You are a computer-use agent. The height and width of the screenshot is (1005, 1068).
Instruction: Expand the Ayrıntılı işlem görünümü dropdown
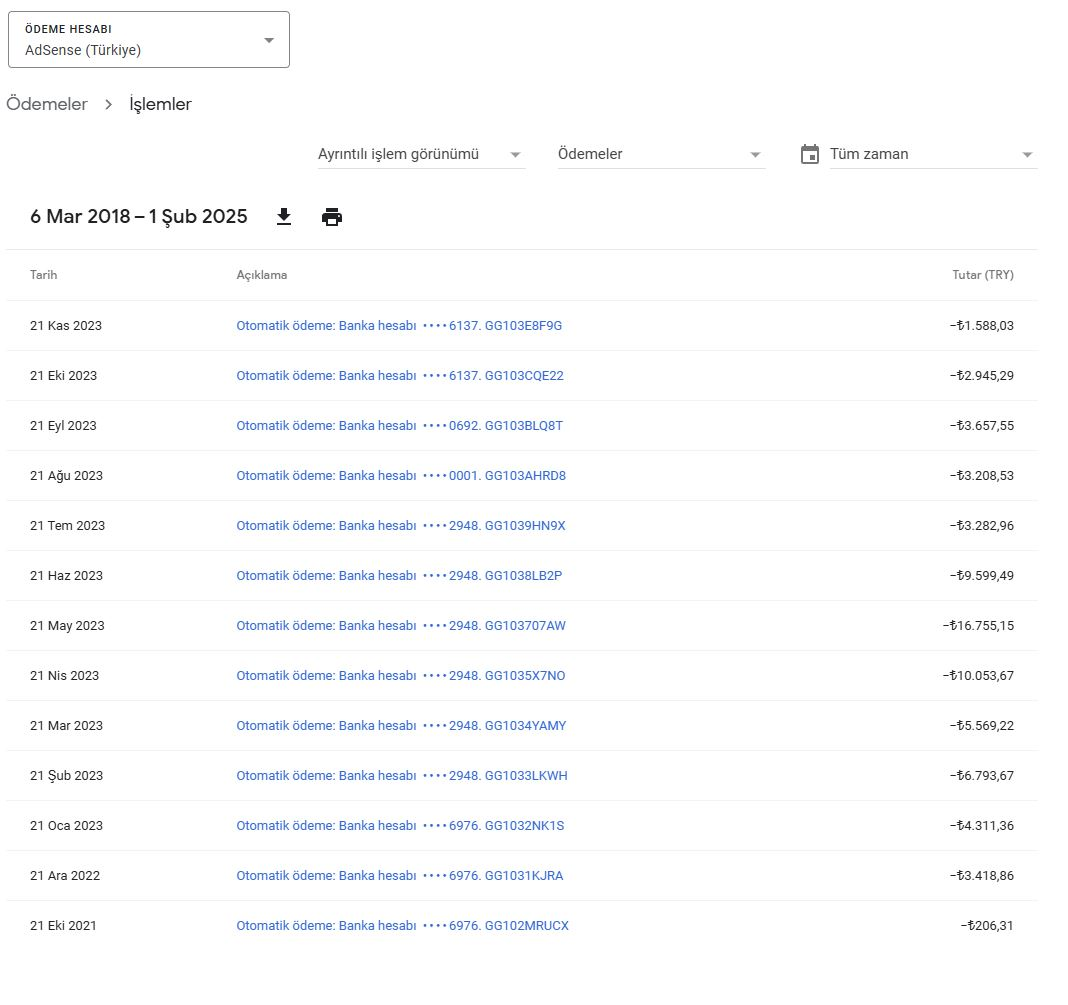tap(421, 155)
